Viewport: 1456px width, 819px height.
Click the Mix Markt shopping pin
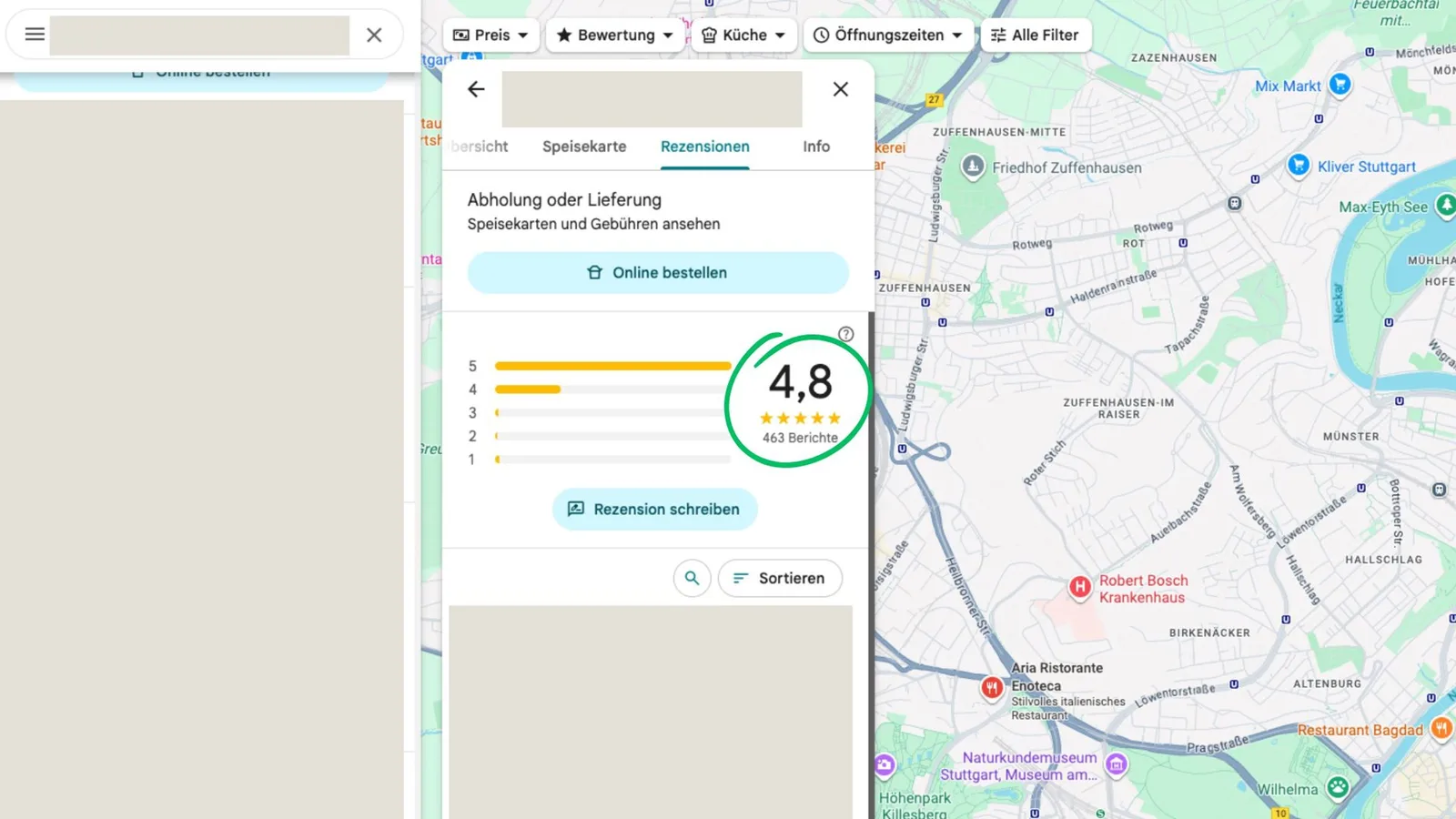point(1340,85)
